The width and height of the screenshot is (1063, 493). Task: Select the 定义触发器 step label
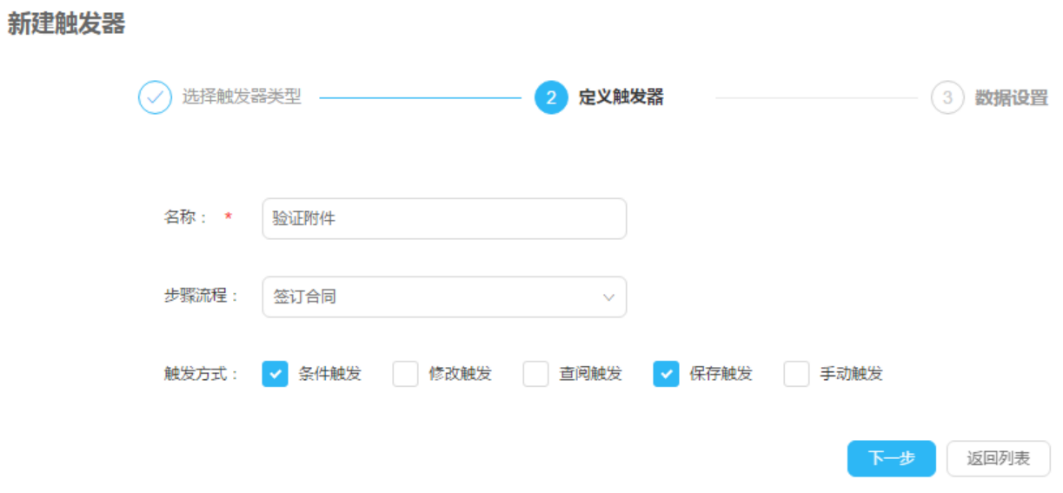tap(621, 98)
